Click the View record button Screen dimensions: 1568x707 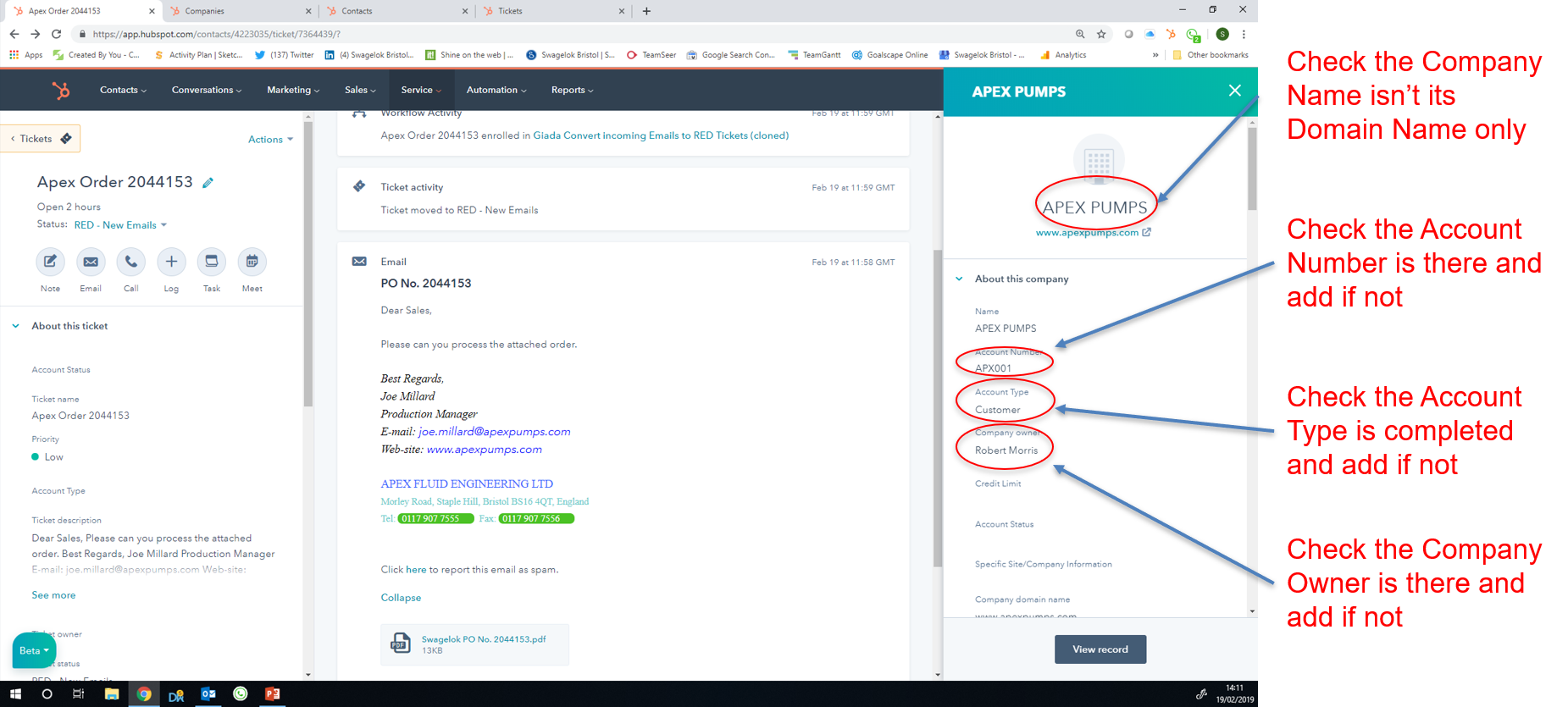click(x=1100, y=649)
